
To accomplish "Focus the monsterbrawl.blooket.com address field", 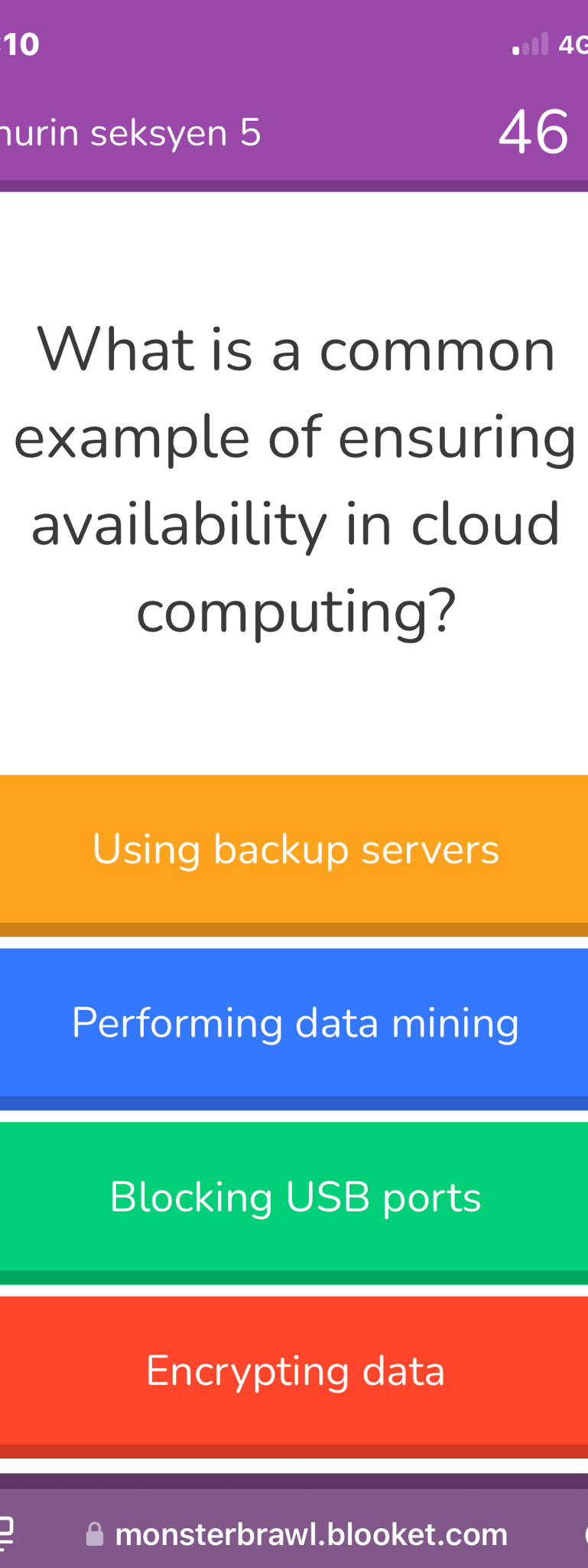I will coord(310,1534).
